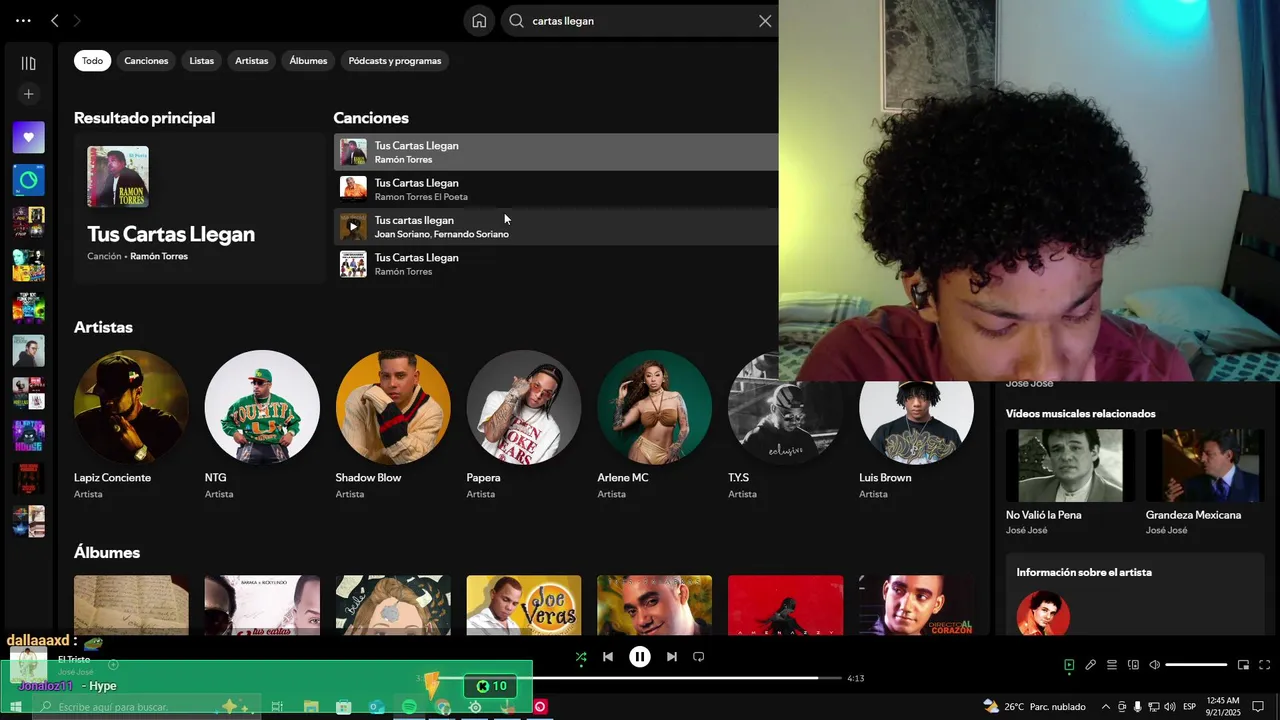
Task: Open the Connect to a device icon
Action: [x=1133, y=665]
